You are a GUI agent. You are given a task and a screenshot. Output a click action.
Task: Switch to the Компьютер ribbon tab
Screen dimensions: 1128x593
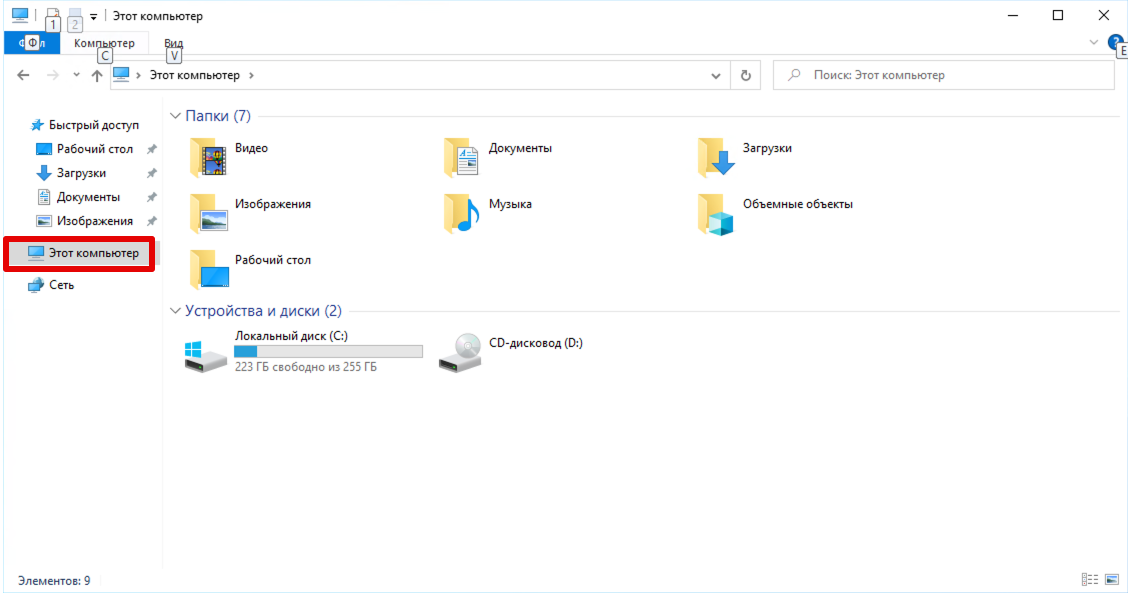tap(106, 43)
